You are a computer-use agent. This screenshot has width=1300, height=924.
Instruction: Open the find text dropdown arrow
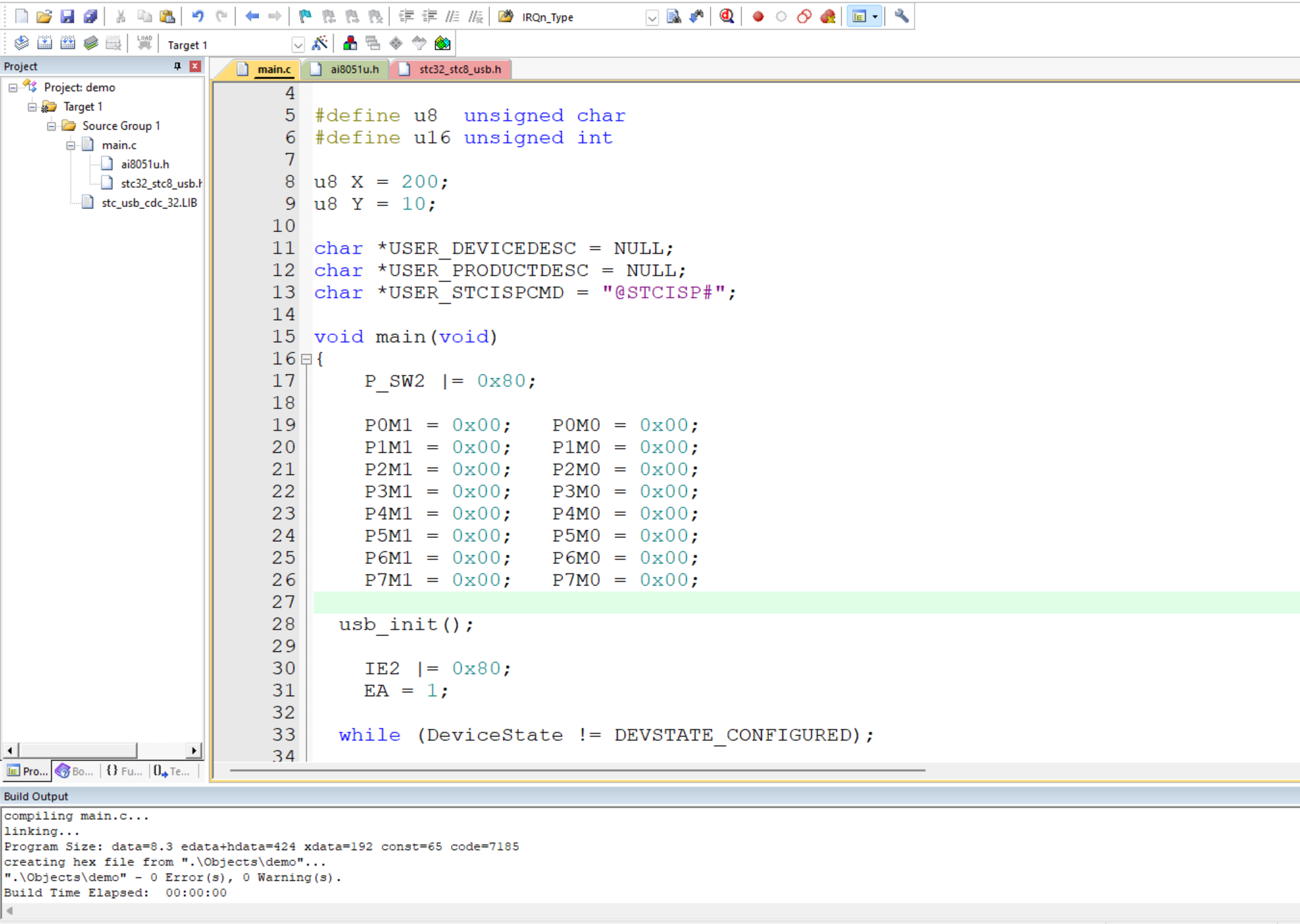click(652, 17)
